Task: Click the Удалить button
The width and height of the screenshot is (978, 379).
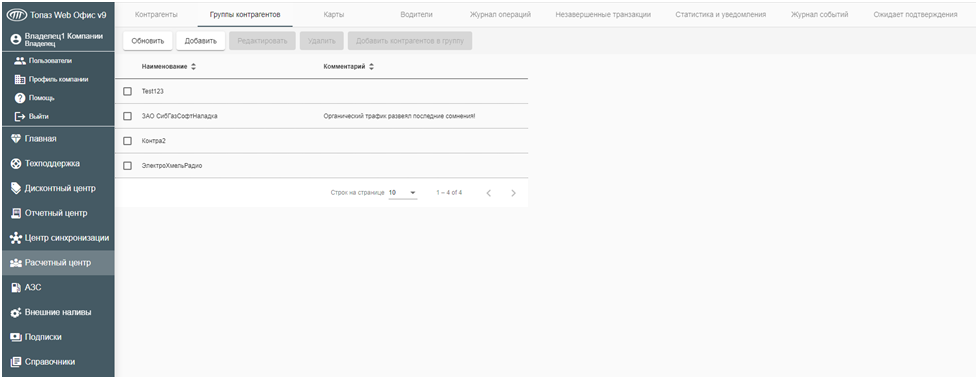Action: [x=322, y=41]
